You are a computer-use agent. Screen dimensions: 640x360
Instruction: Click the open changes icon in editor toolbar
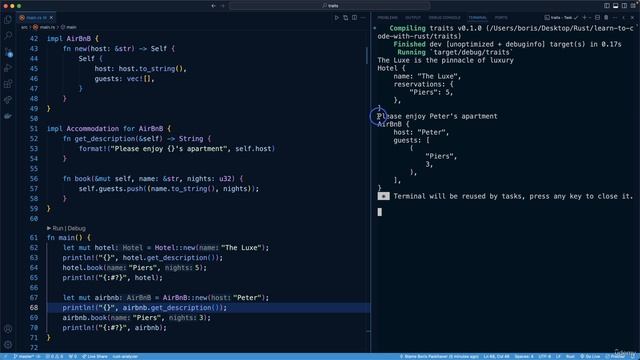click(x=346, y=18)
